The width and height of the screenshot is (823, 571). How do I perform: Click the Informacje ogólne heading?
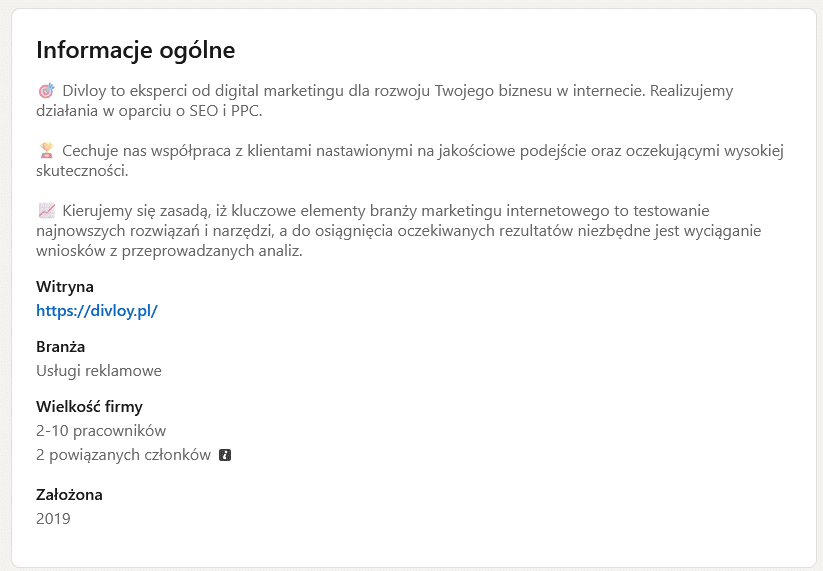click(135, 49)
